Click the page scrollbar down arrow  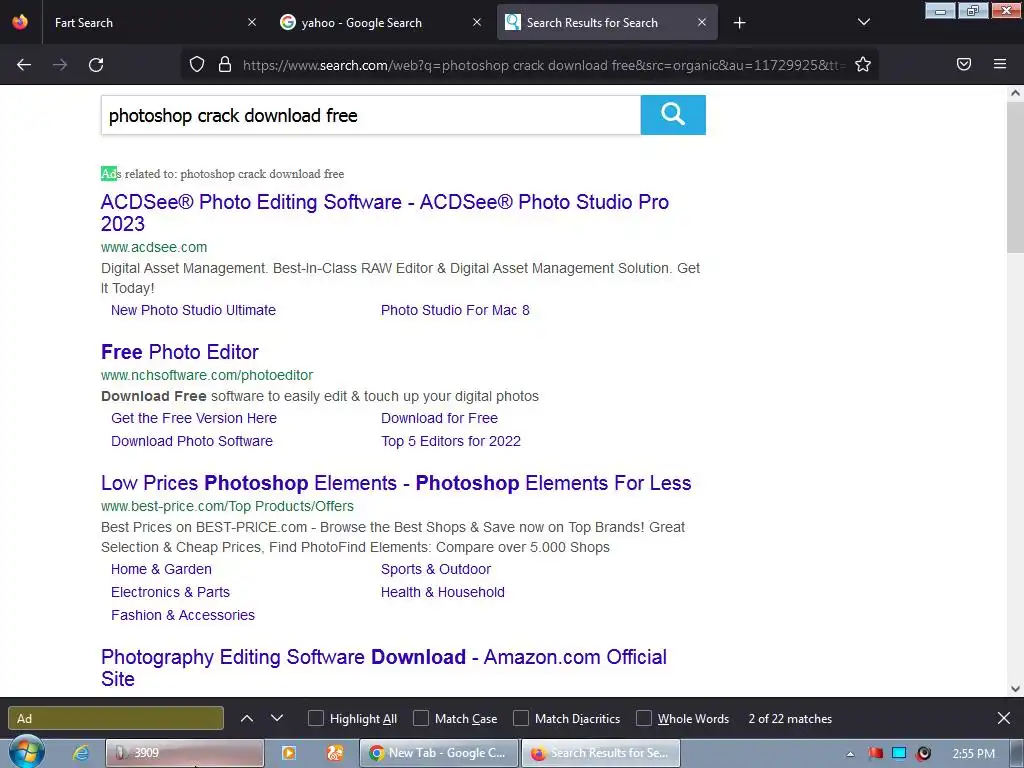tap(1015, 688)
